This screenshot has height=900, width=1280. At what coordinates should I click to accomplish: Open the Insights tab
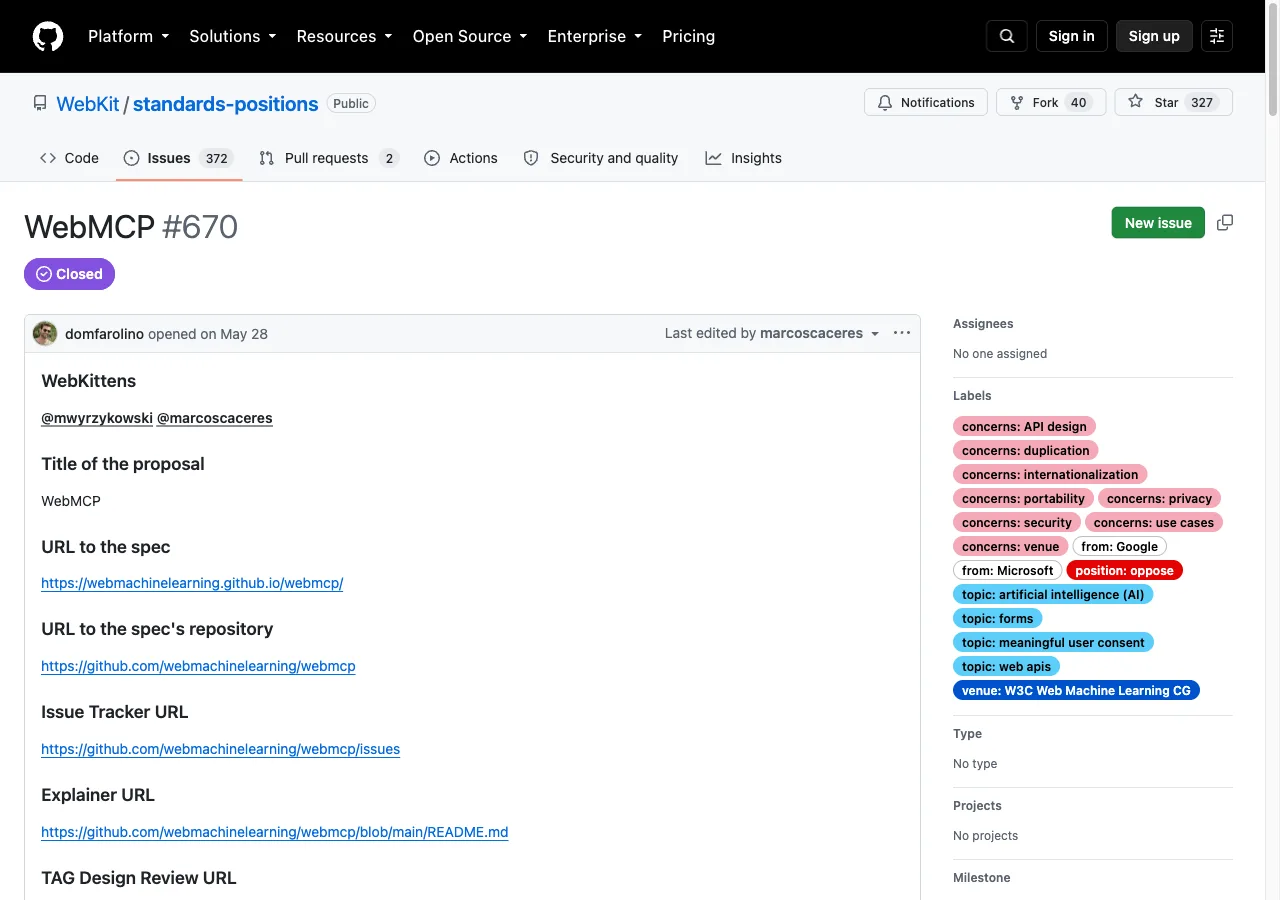click(743, 158)
